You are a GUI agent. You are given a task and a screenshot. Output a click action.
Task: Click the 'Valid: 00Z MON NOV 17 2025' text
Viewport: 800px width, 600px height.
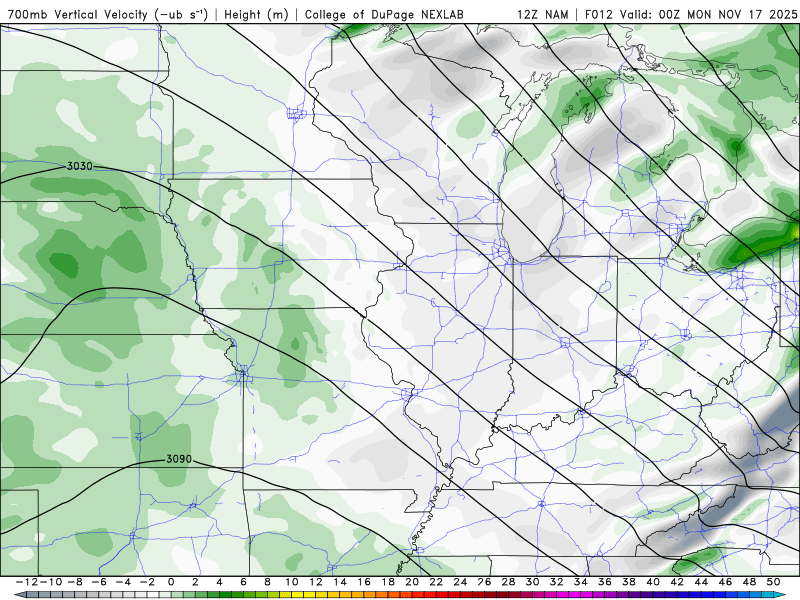(708, 14)
